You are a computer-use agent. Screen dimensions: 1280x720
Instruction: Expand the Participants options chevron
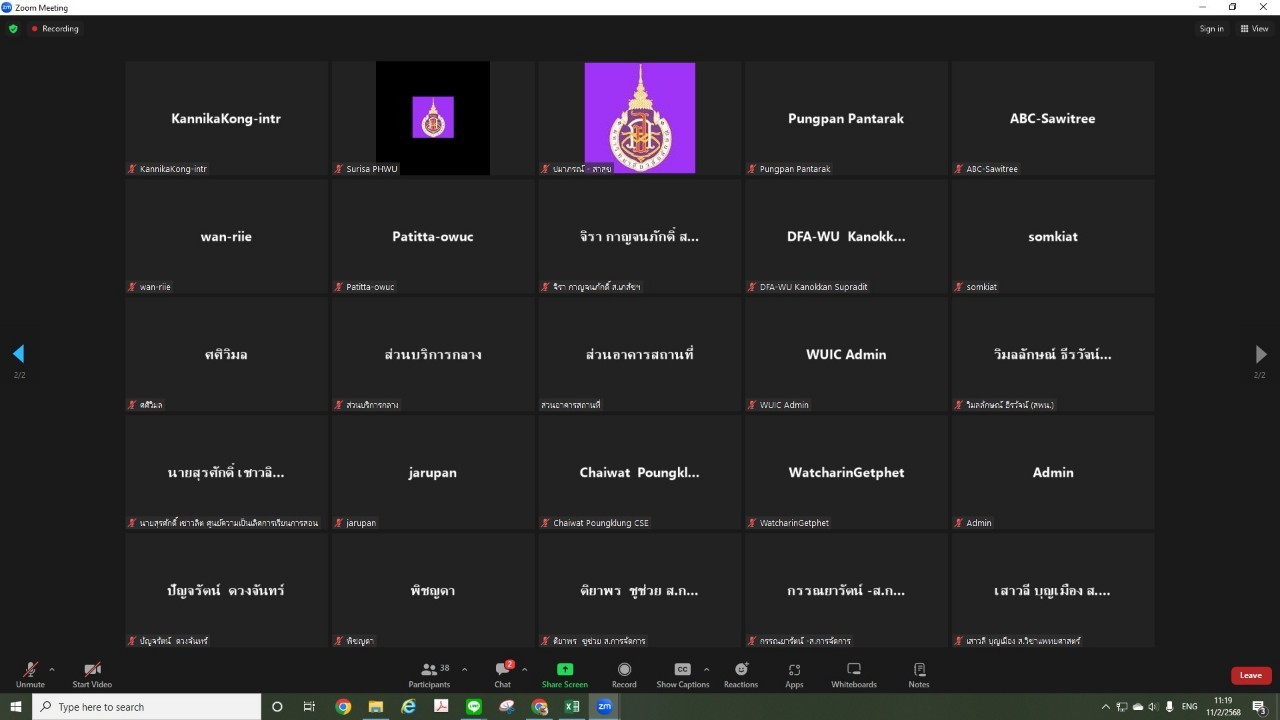[x=464, y=669]
